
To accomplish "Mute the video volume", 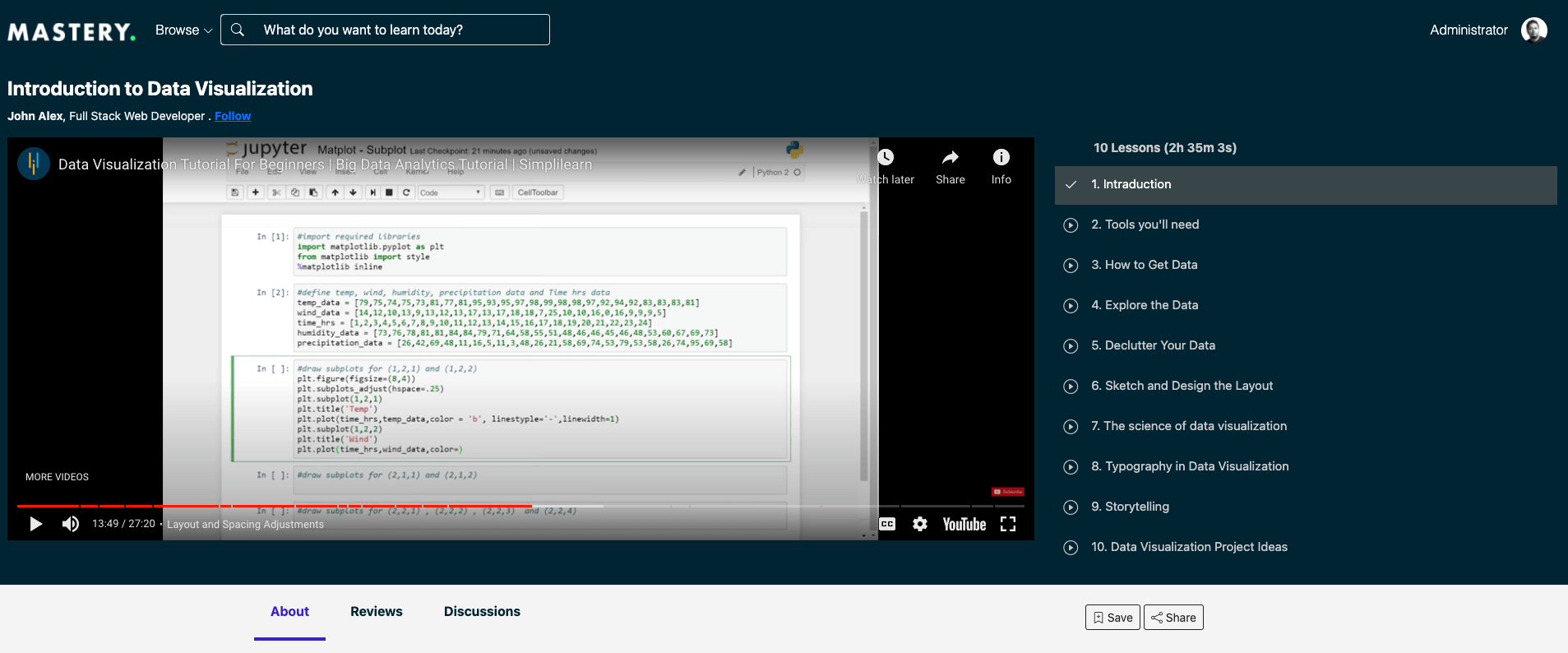I will coord(71,524).
